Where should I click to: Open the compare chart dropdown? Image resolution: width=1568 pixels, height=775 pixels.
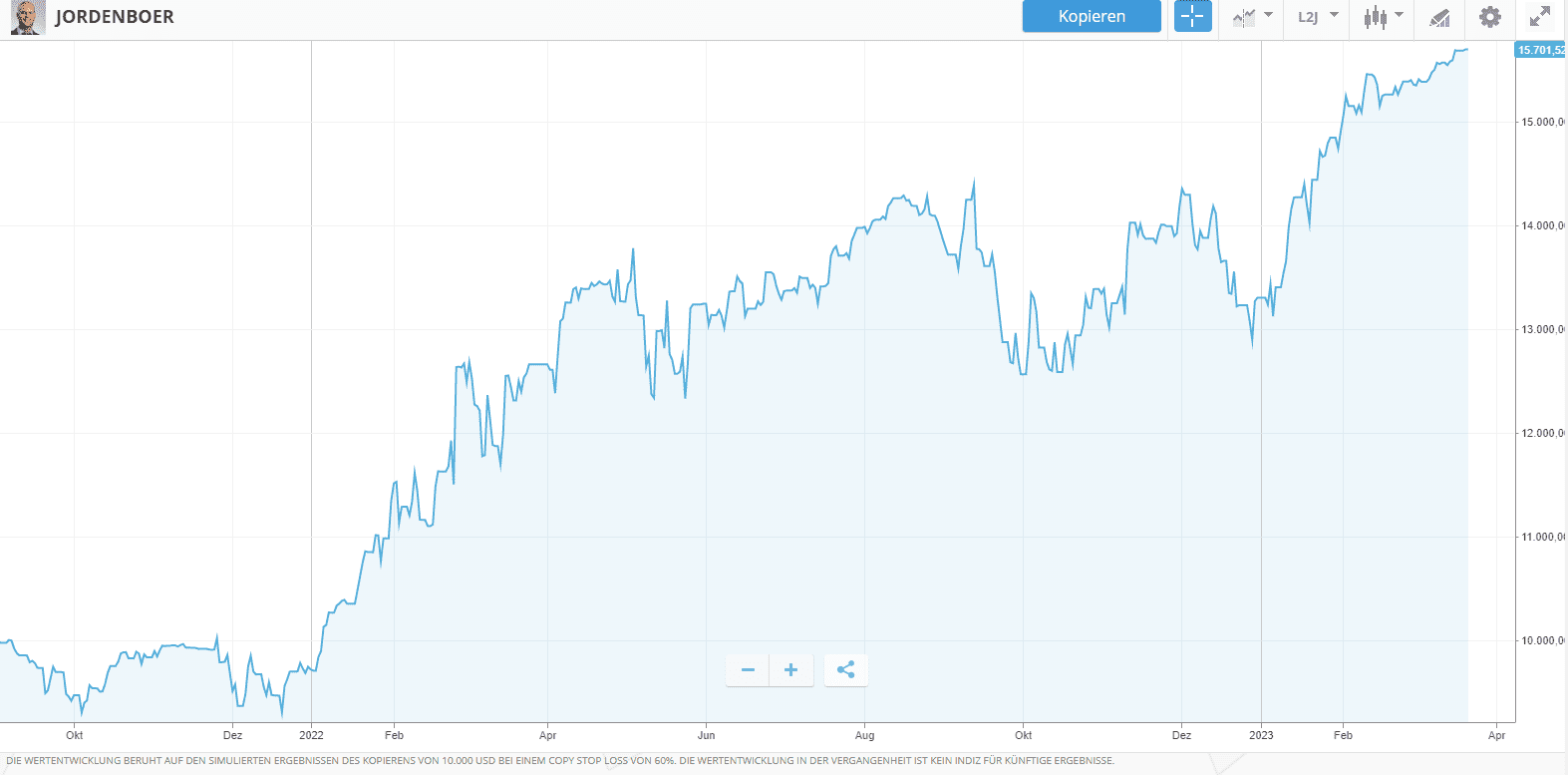tap(1252, 17)
